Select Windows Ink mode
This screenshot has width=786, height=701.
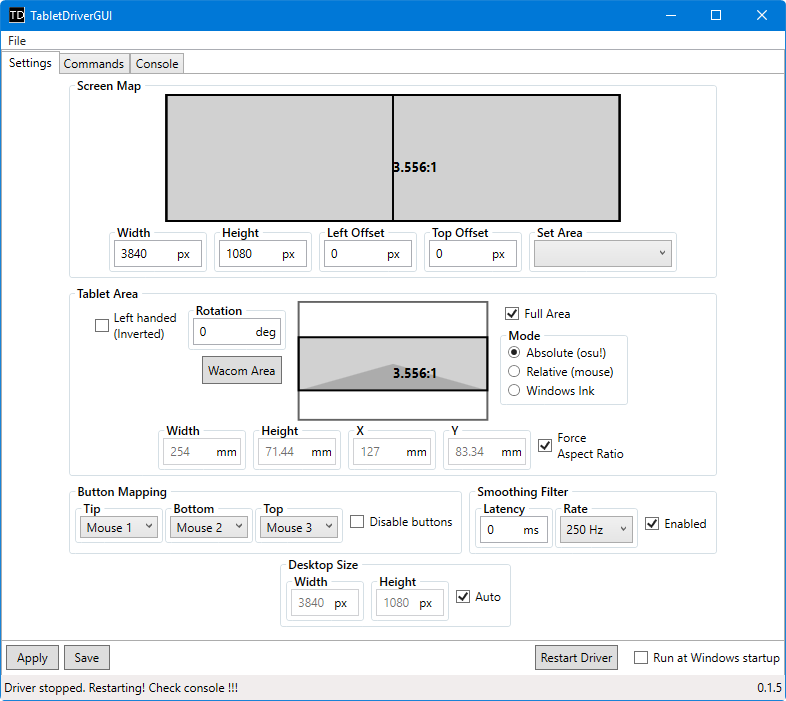pos(514,390)
